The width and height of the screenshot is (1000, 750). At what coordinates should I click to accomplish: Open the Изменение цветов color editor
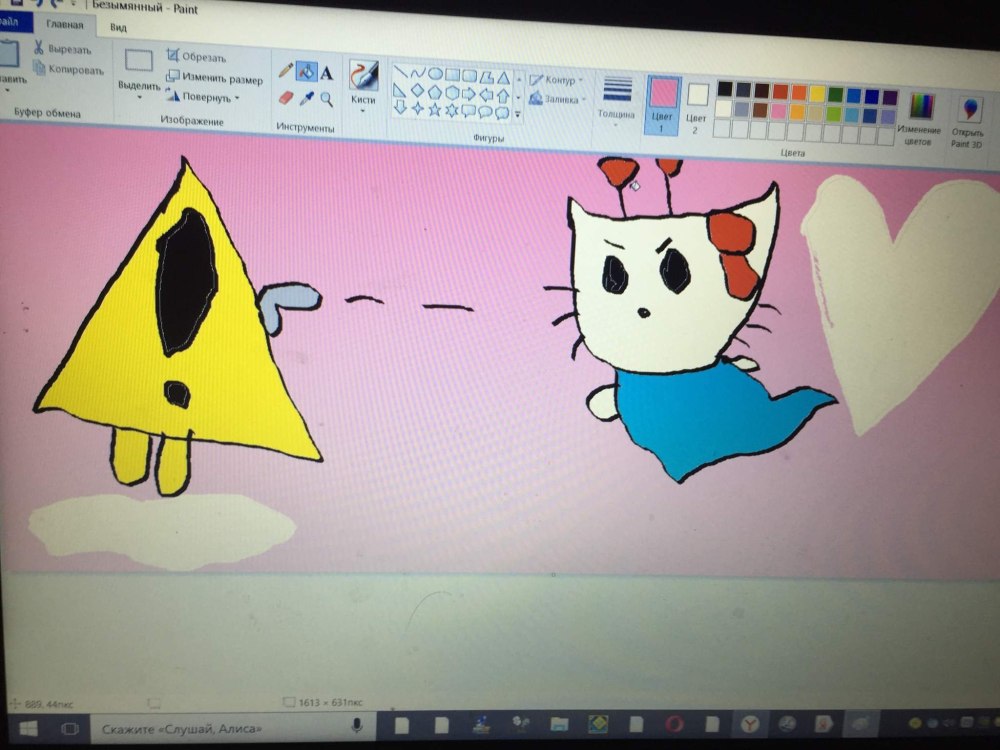920,119
